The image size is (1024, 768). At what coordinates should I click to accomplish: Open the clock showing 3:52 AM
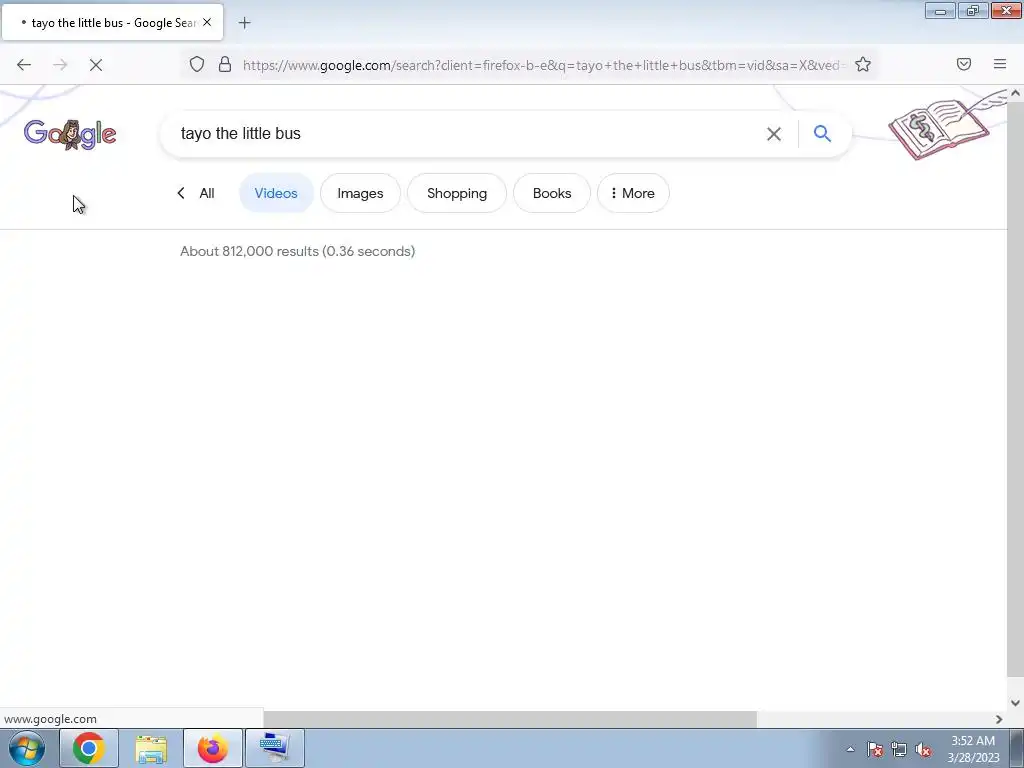point(973,749)
